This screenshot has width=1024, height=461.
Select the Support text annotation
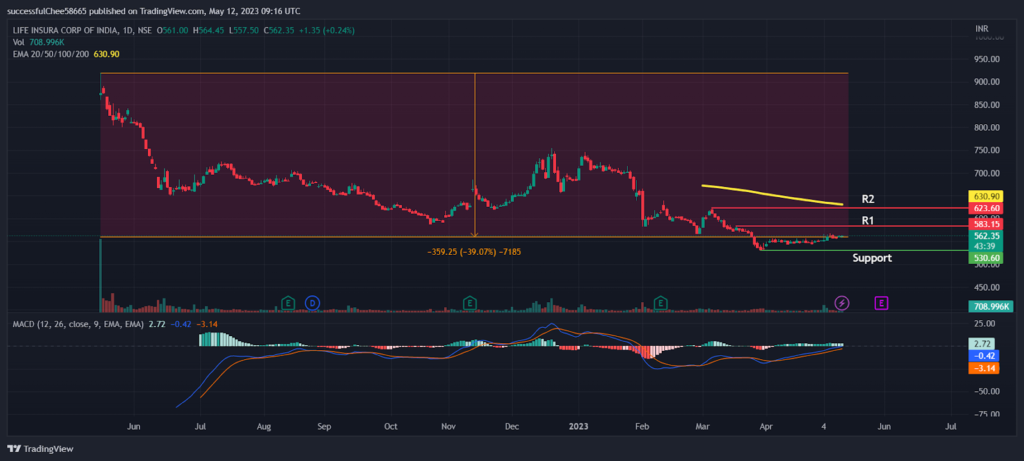click(x=872, y=258)
